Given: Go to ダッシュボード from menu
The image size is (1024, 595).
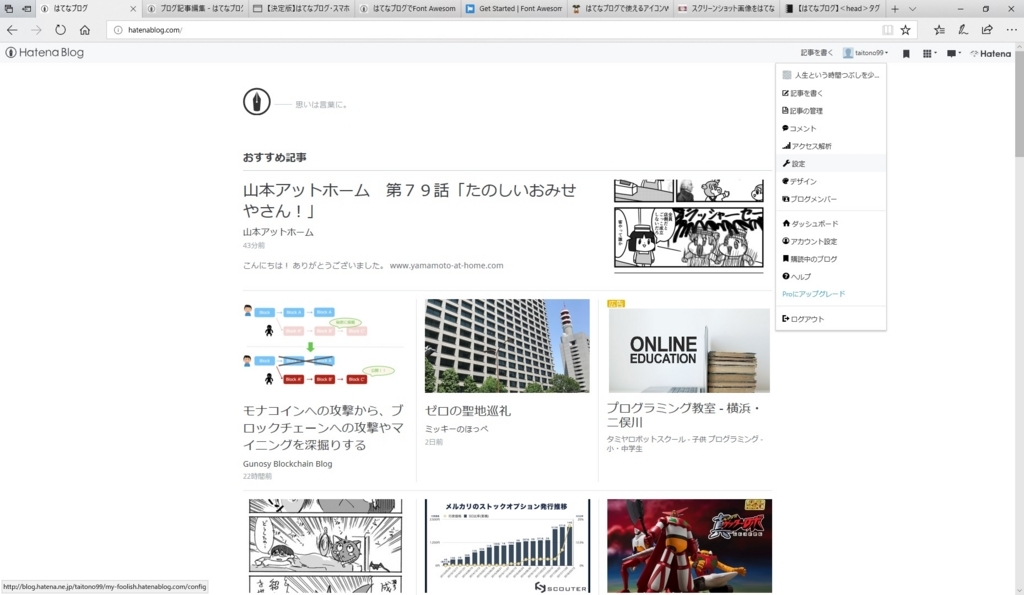Looking at the screenshot, I should pos(831,224).
